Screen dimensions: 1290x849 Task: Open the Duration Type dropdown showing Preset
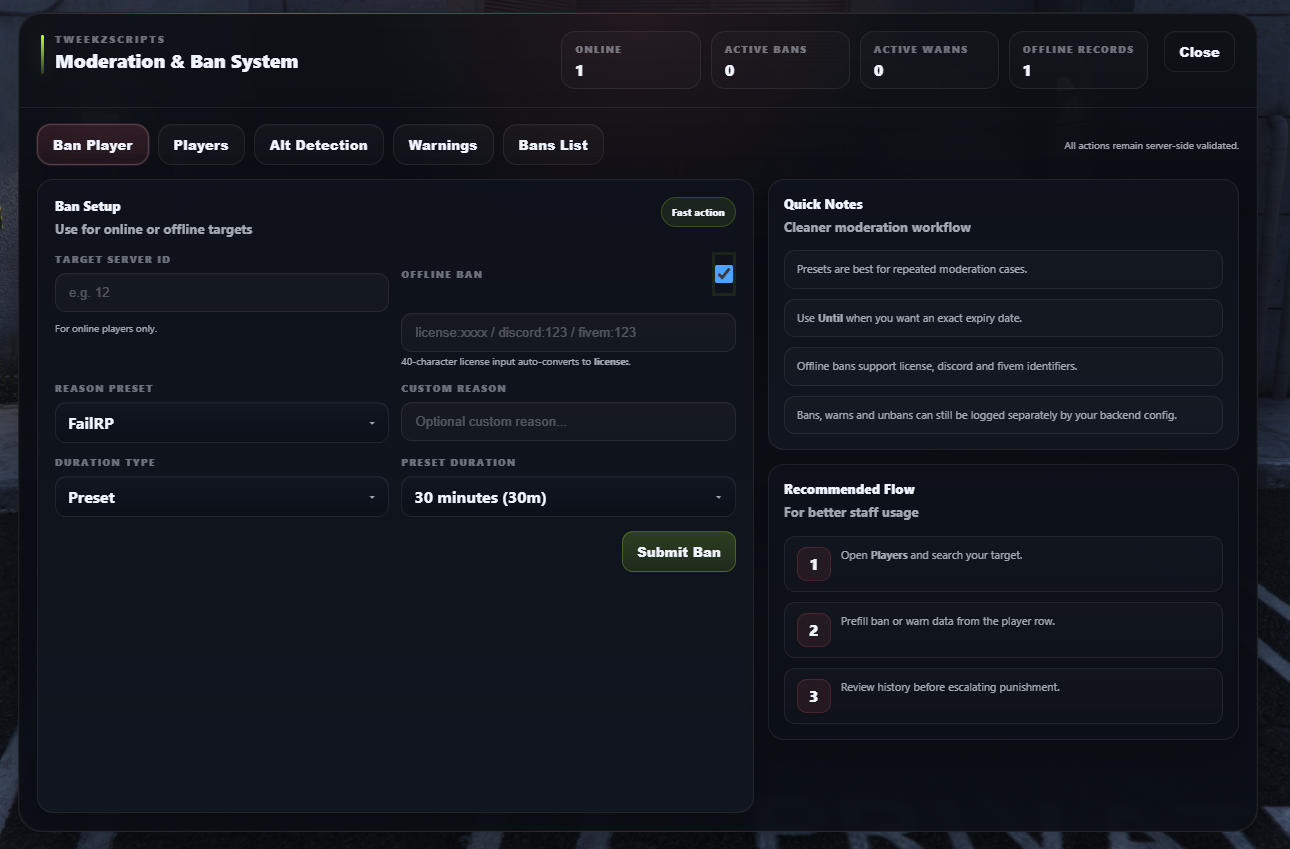(221, 497)
